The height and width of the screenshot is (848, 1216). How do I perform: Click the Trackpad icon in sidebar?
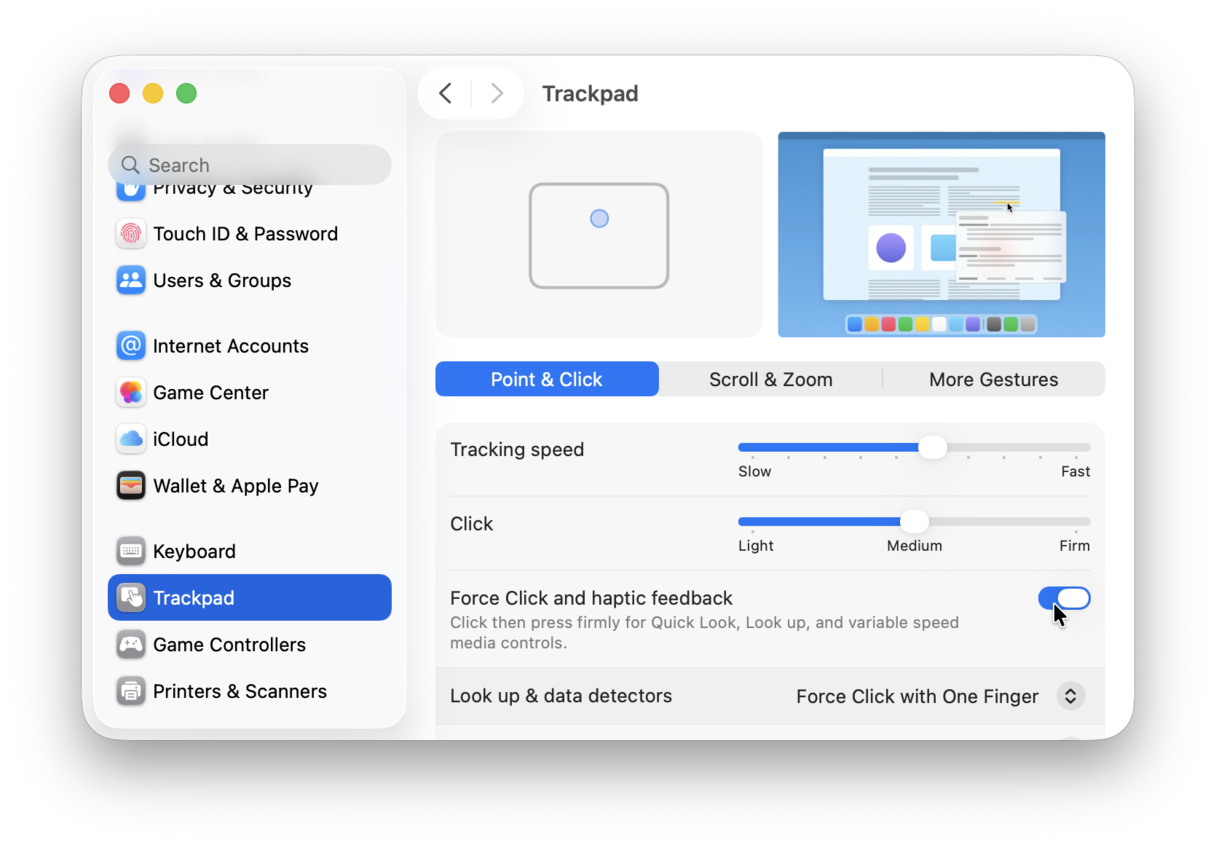131,598
